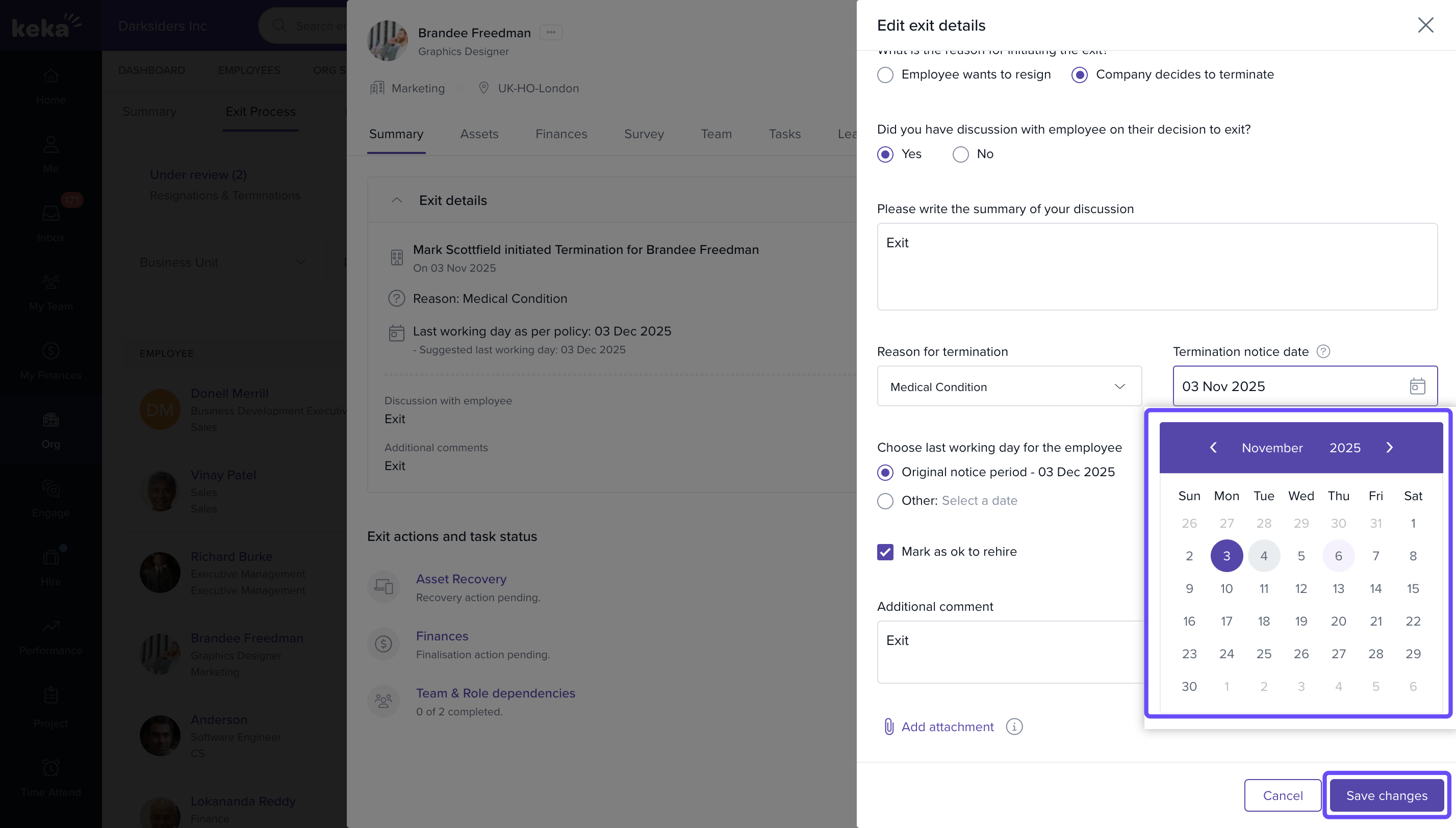Select Other last working day option
The width and height of the screenshot is (1456, 828).
[885, 501]
